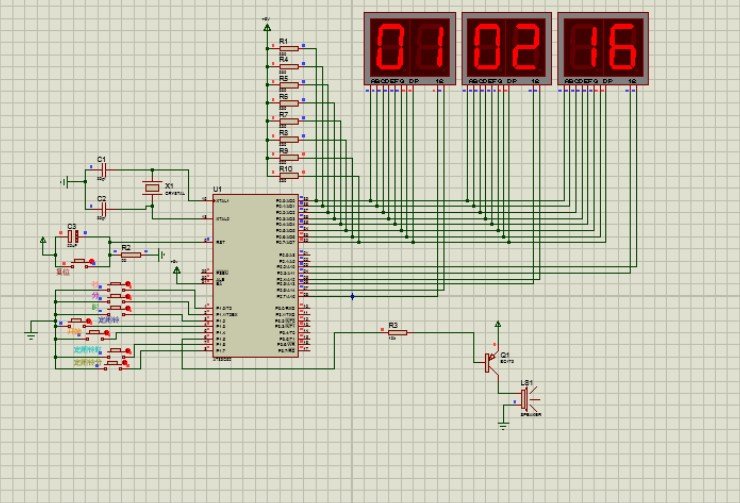This screenshot has height=503, width=740.
Task: Select resistor R3 near the transistor
Action: 394,335
